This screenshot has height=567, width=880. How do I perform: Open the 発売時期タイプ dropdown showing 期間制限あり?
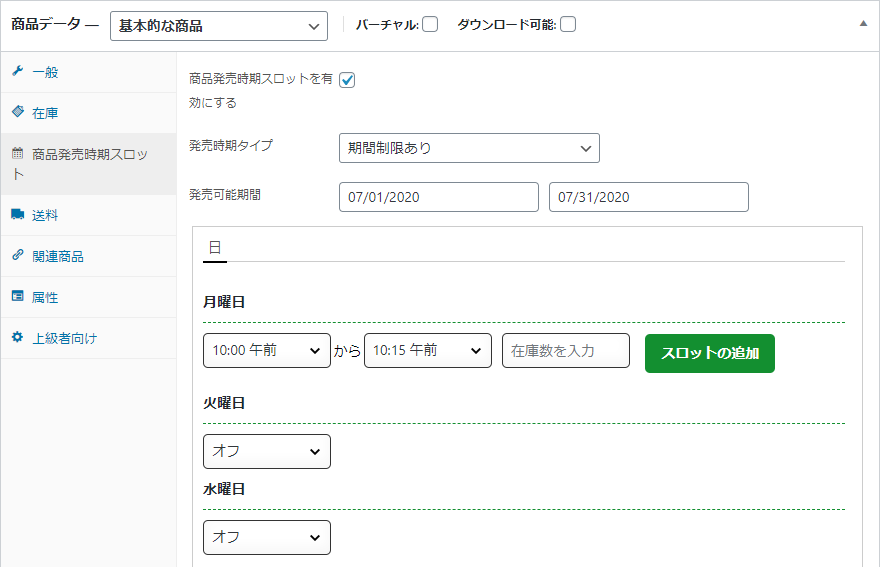[x=469, y=148]
